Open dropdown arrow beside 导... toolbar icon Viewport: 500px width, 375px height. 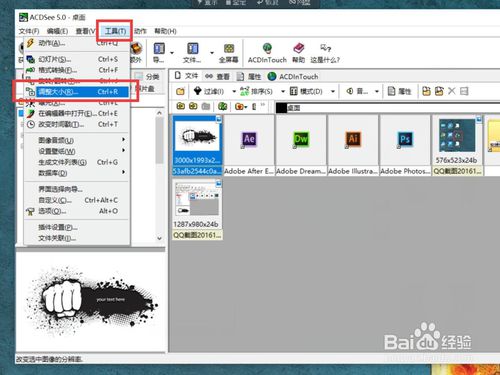(x=172, y=53)
